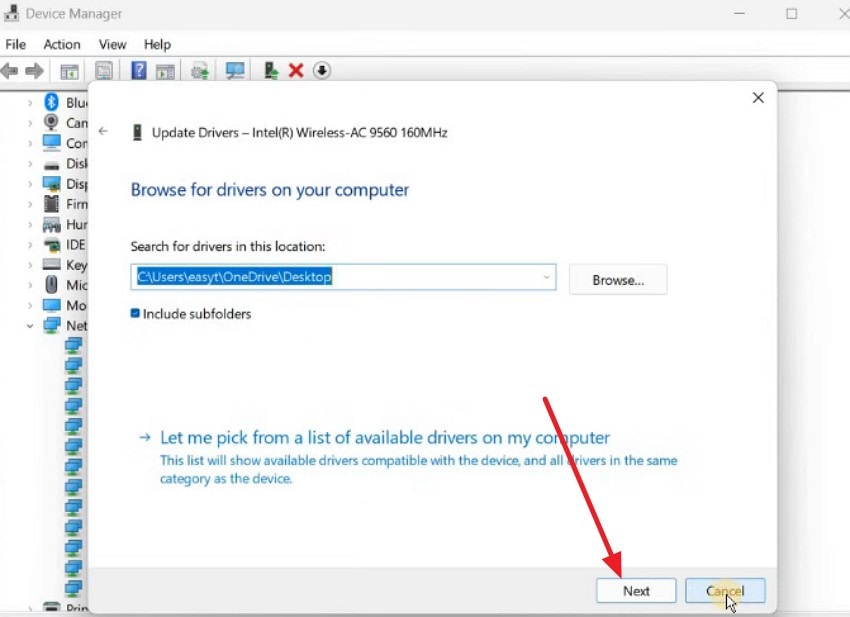Click the red X Uninstall device icon
850x617 pixels.
click(296, 70)
